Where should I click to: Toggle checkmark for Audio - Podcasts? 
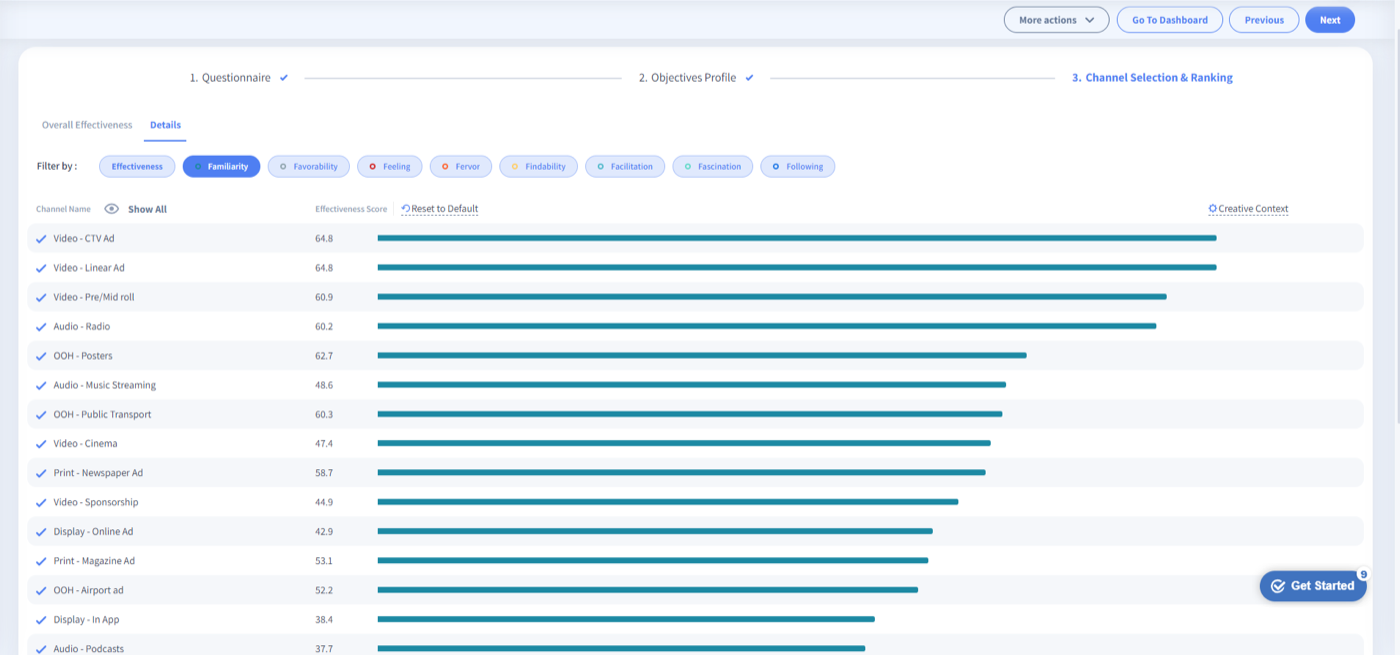click(x=41, y=649)
